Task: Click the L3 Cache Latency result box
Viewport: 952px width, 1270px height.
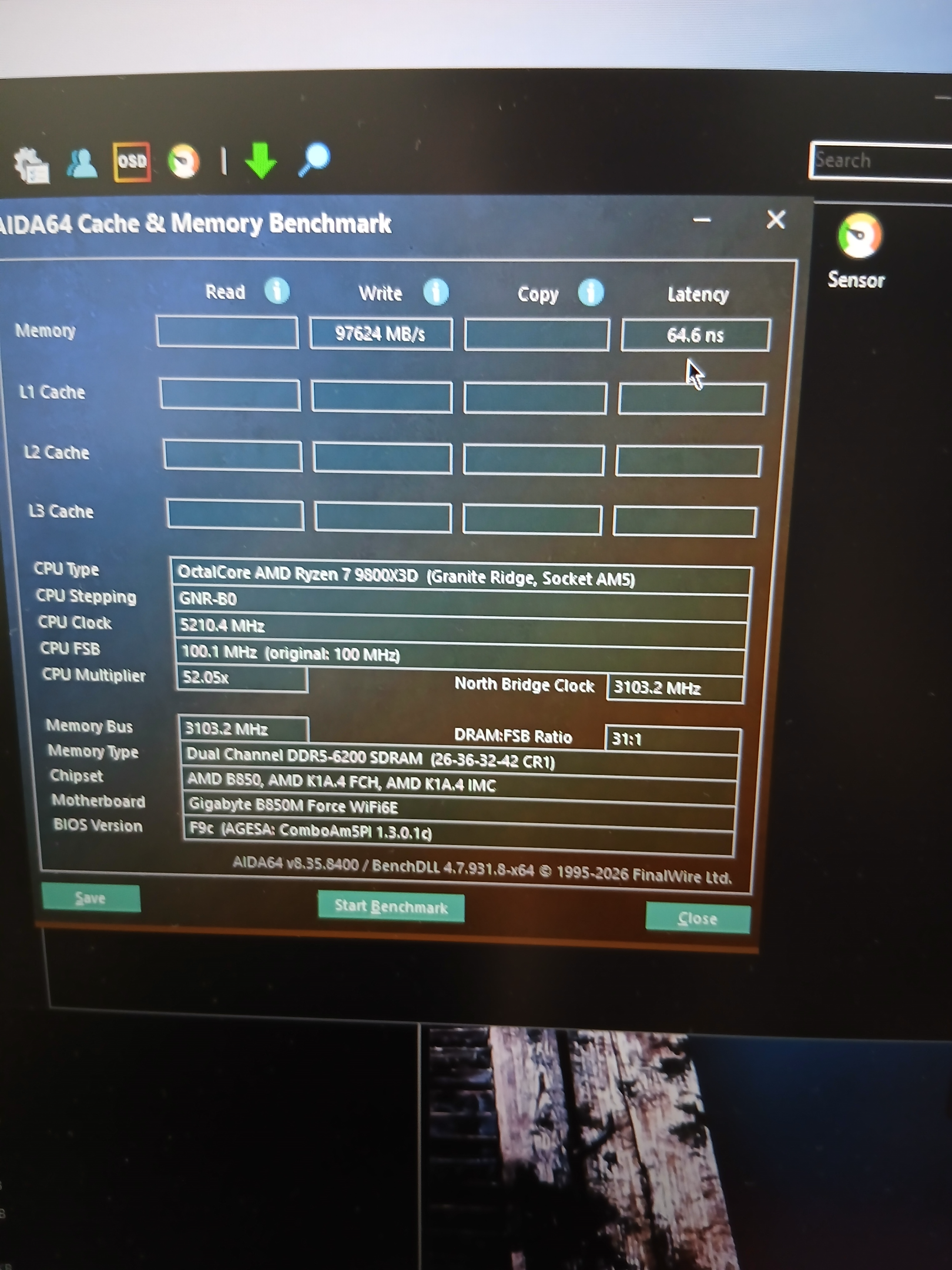Action: point(685,522)
